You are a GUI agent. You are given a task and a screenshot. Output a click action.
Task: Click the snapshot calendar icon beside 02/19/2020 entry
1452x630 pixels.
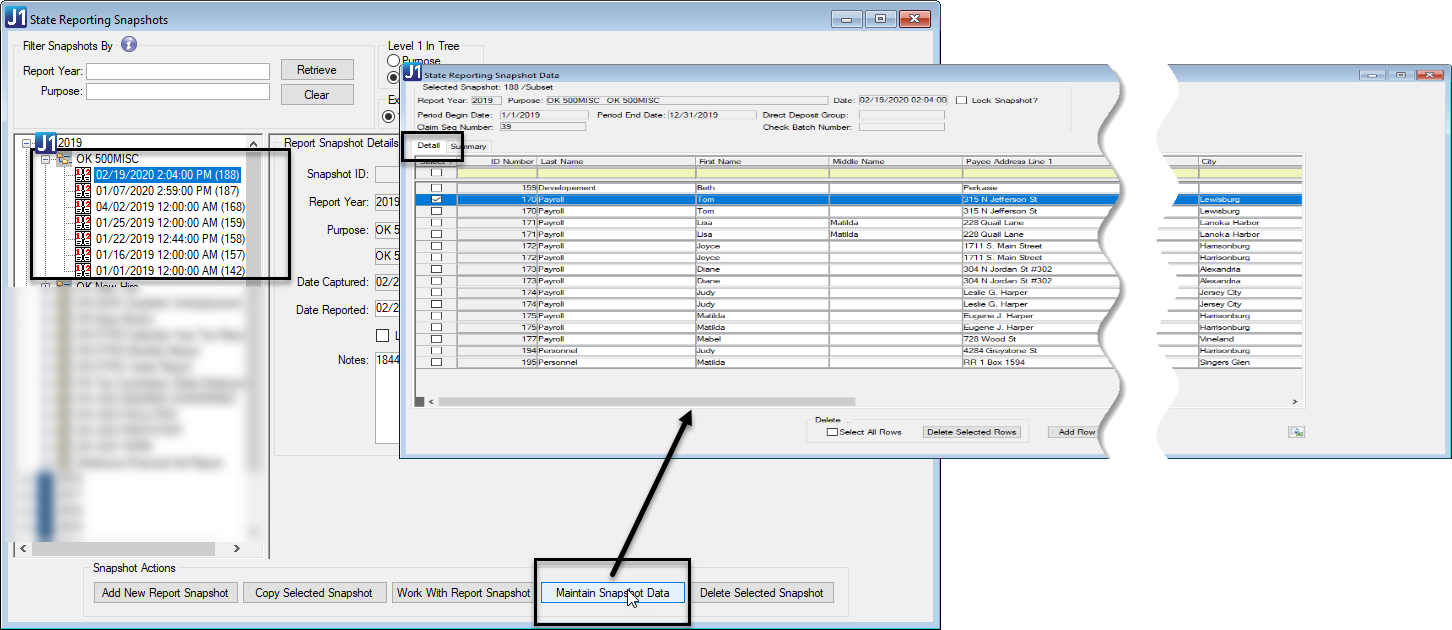coord(83,175)
